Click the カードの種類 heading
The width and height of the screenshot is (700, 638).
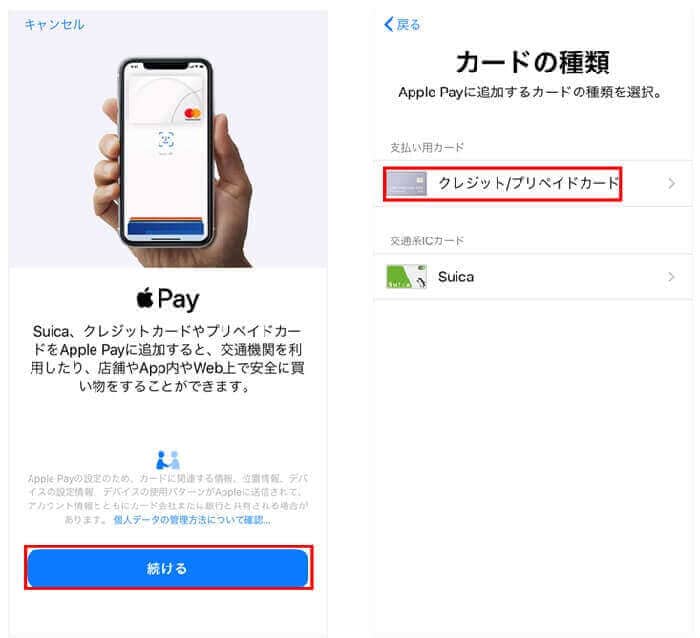(x=532, y=62)
